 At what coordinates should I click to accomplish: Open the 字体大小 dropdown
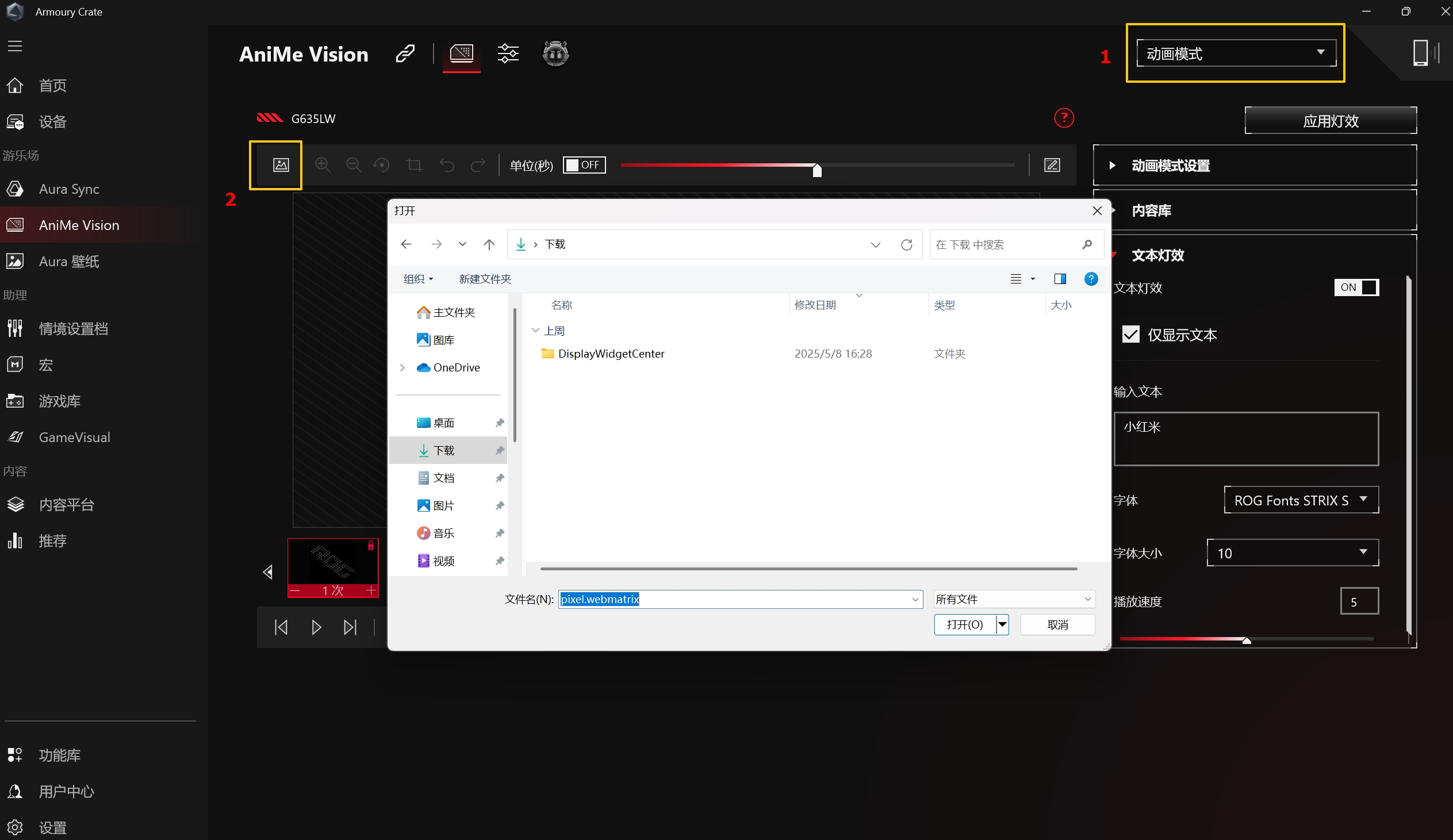coord(1293,553)
